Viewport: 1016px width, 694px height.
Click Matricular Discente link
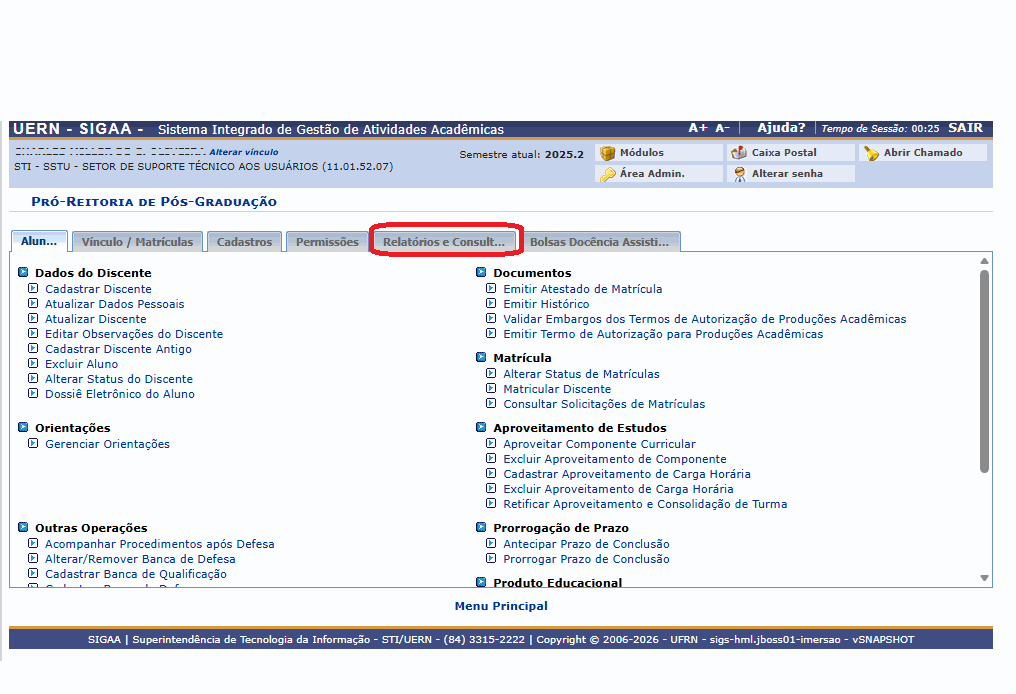[x=557, y=389]
